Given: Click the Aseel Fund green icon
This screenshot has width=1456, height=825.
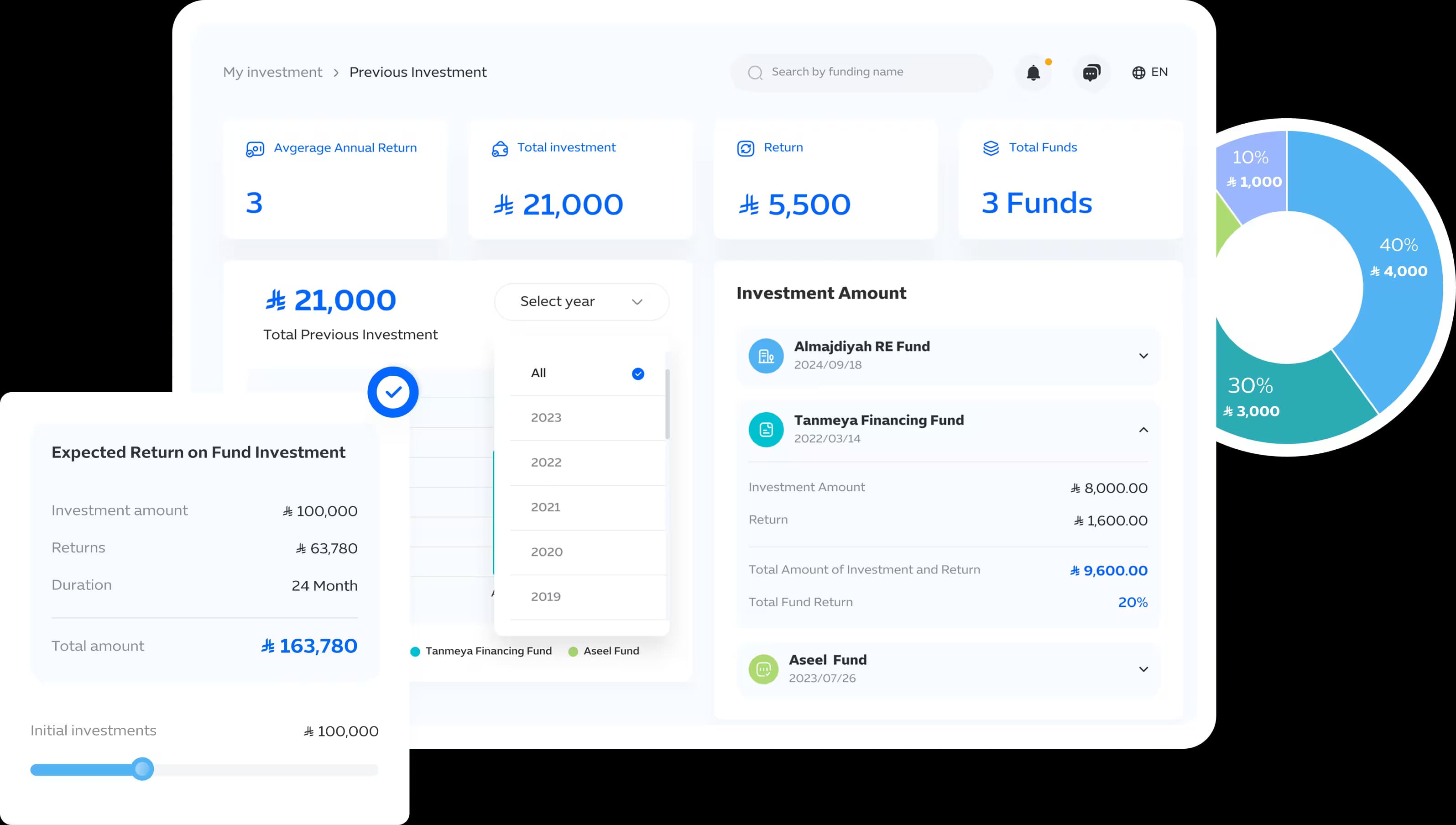Looking at the screenshot, I should pos(763,669).
